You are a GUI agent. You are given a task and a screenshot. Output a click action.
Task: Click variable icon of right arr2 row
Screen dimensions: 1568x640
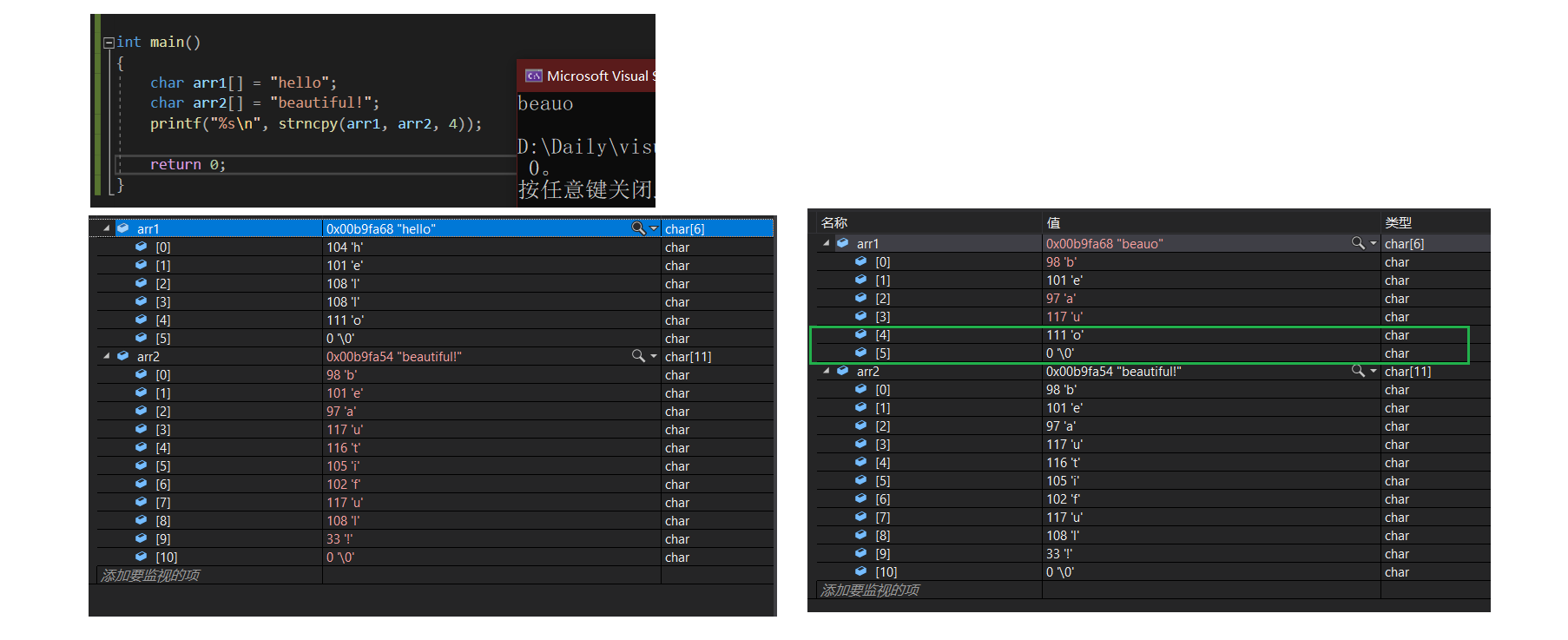pyautogui.click(x=842, y=371)
